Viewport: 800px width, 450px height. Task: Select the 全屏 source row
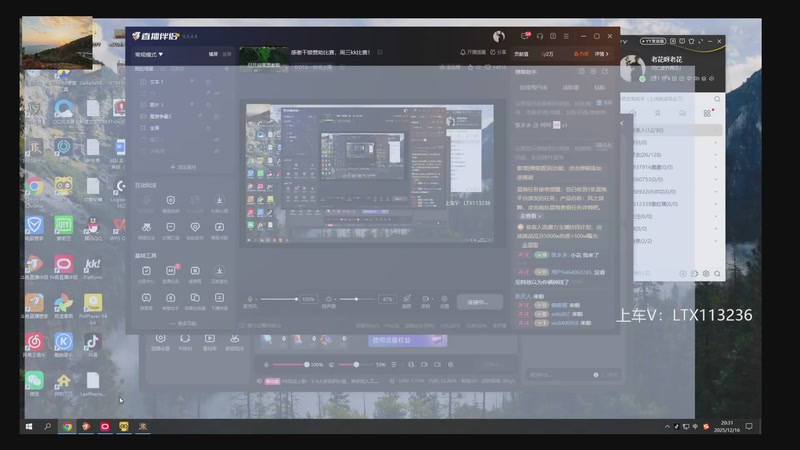click(181, 128)
